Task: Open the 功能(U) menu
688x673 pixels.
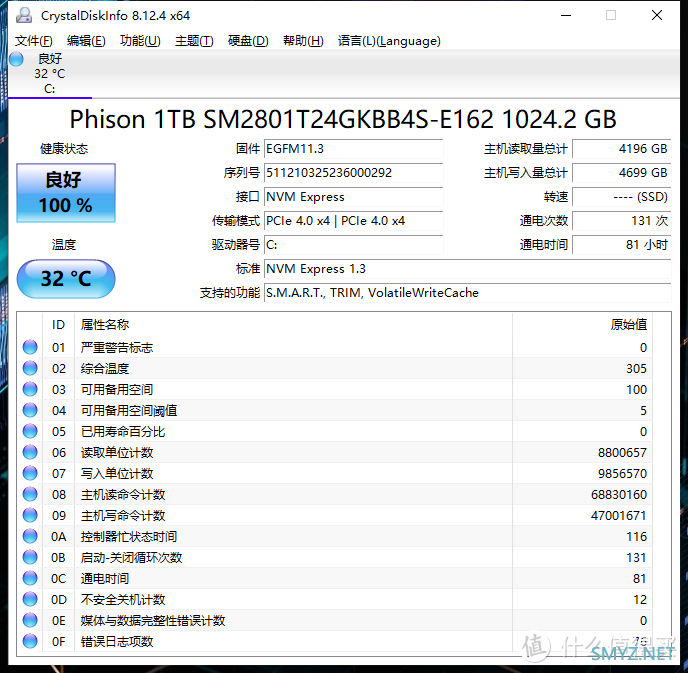Action: 140,41
